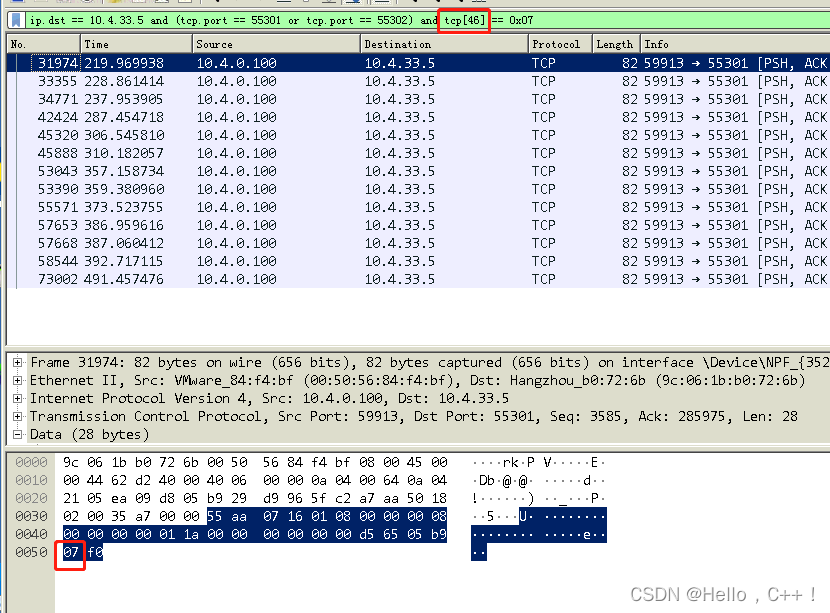Select packet number 55571
830x613 pixels.
tap(418, 207)
